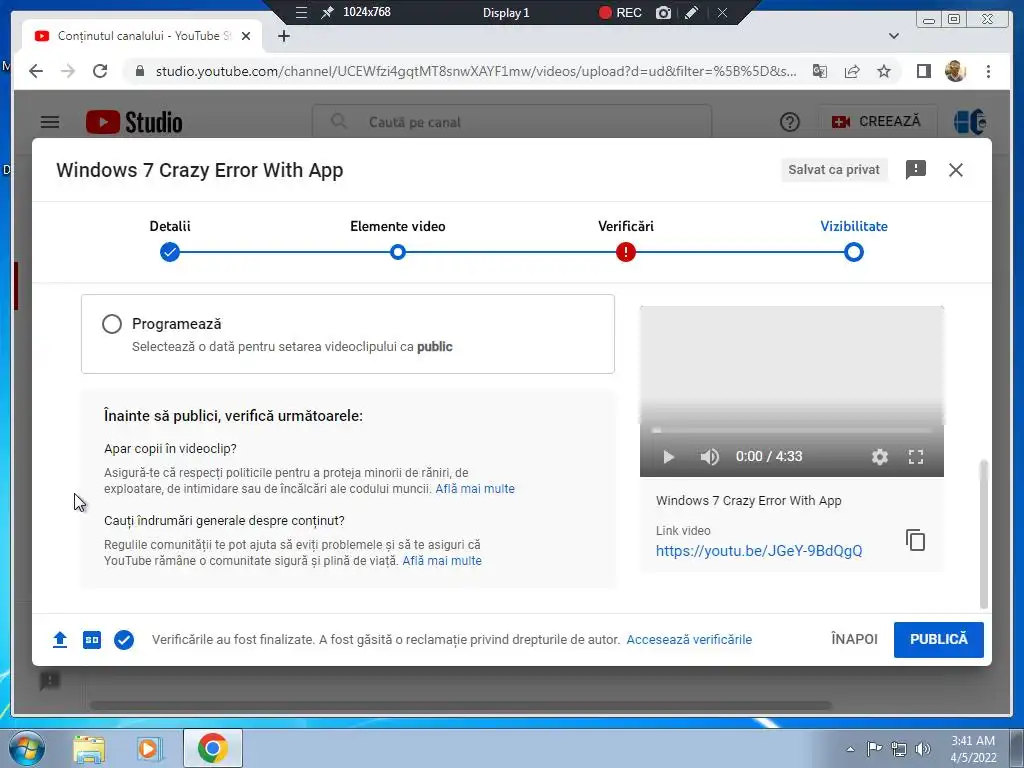
Task: Open Windows Media Player from the taskbar
Action: tap(150, 748)
